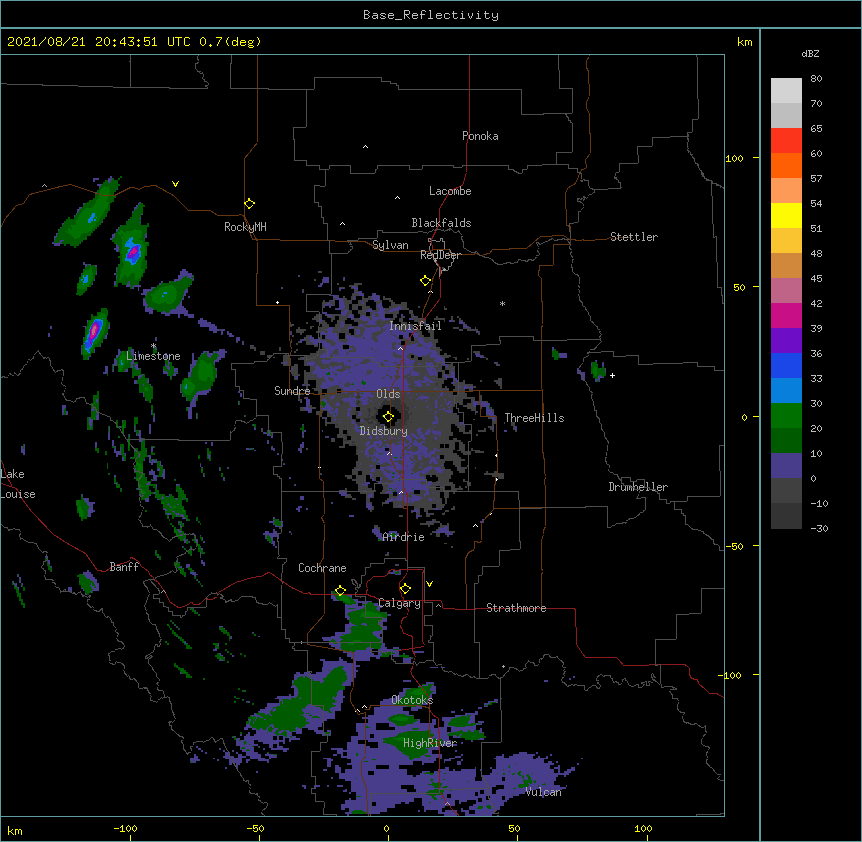Click the yellow diamond marker south of RedDeer
862x842 pixels.
pos(425,281)
